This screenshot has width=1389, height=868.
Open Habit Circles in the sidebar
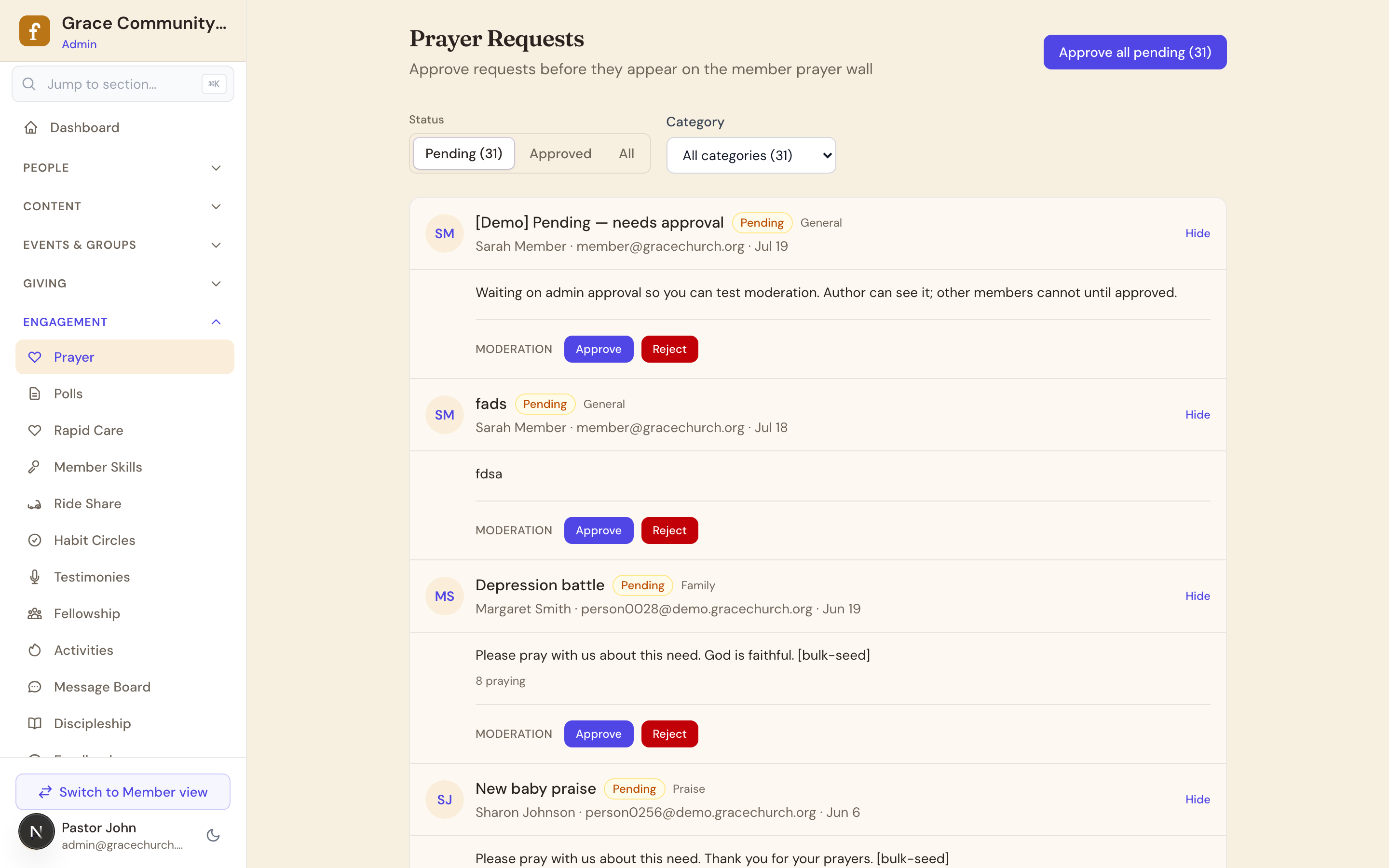tap(124, 540)
